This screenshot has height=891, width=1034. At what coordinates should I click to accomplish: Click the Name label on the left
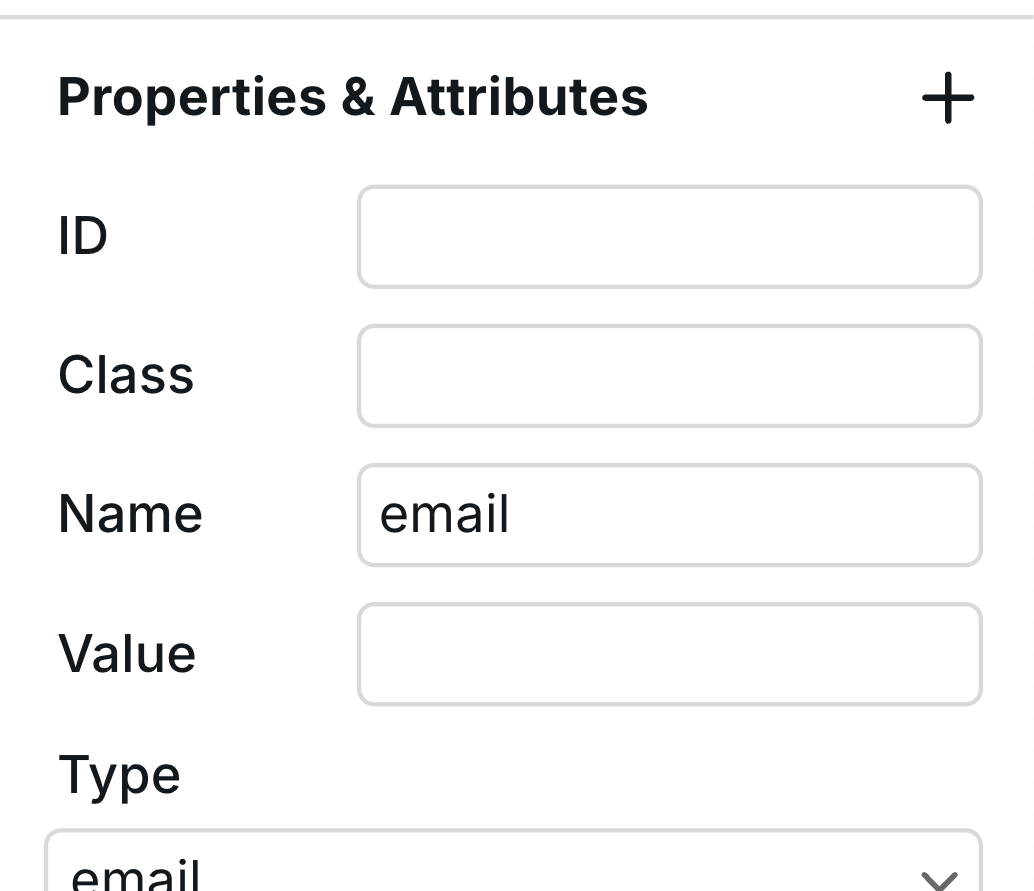coord(129,514)
